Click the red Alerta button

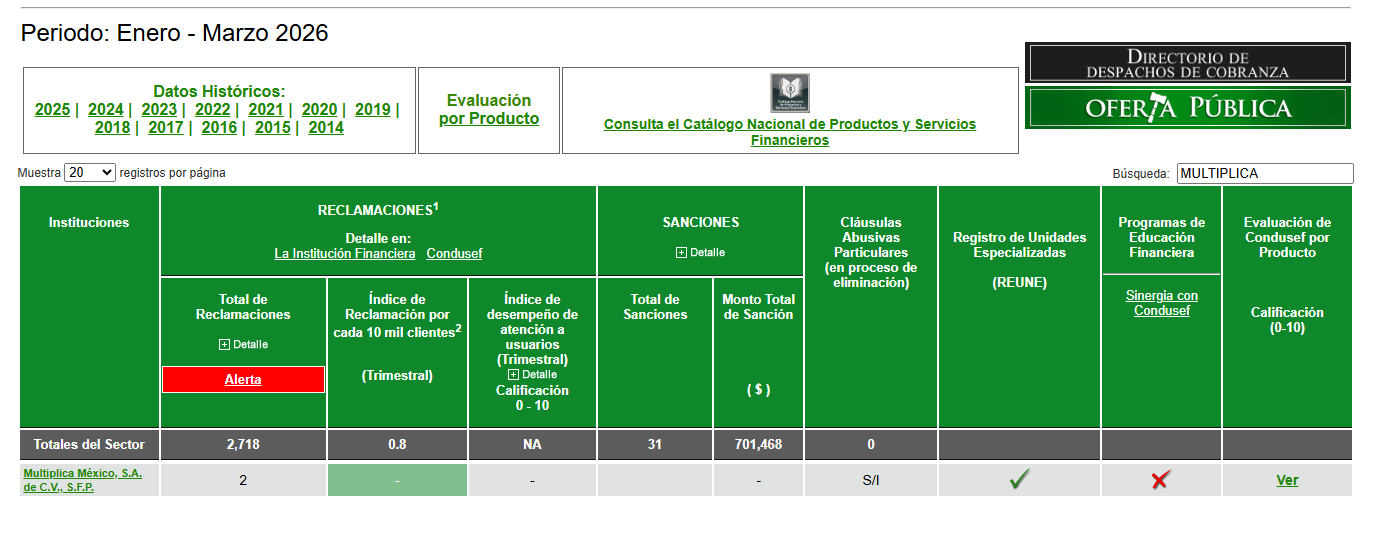[x=243, y=380]
